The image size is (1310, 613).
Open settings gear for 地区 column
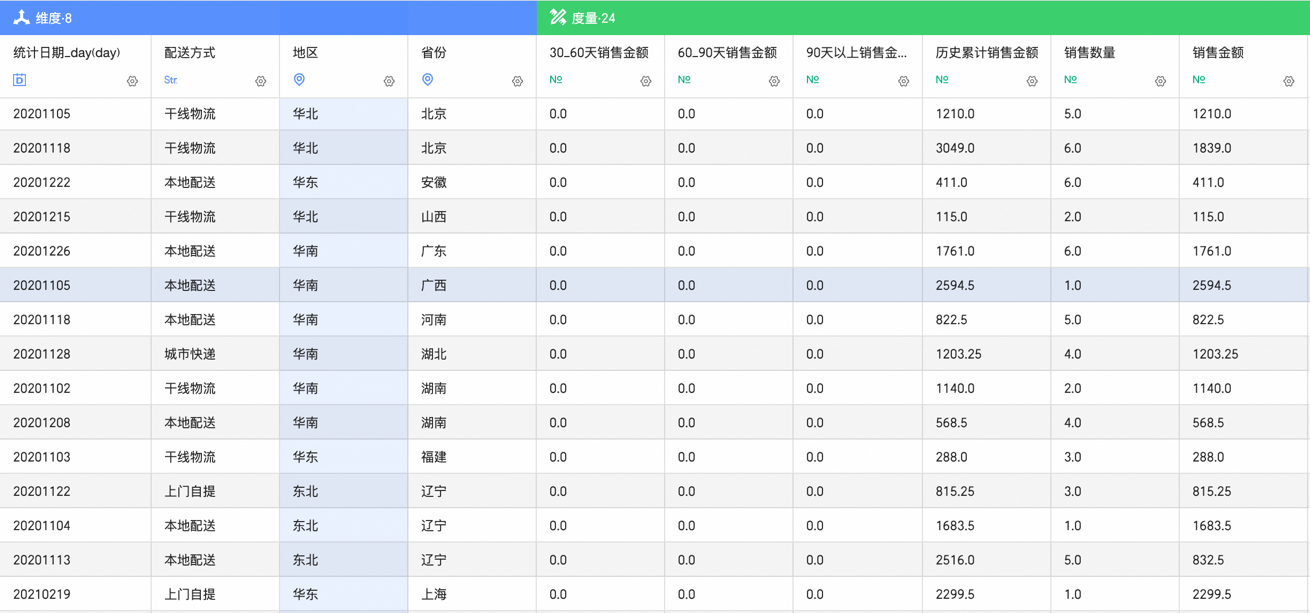(389, 81)
